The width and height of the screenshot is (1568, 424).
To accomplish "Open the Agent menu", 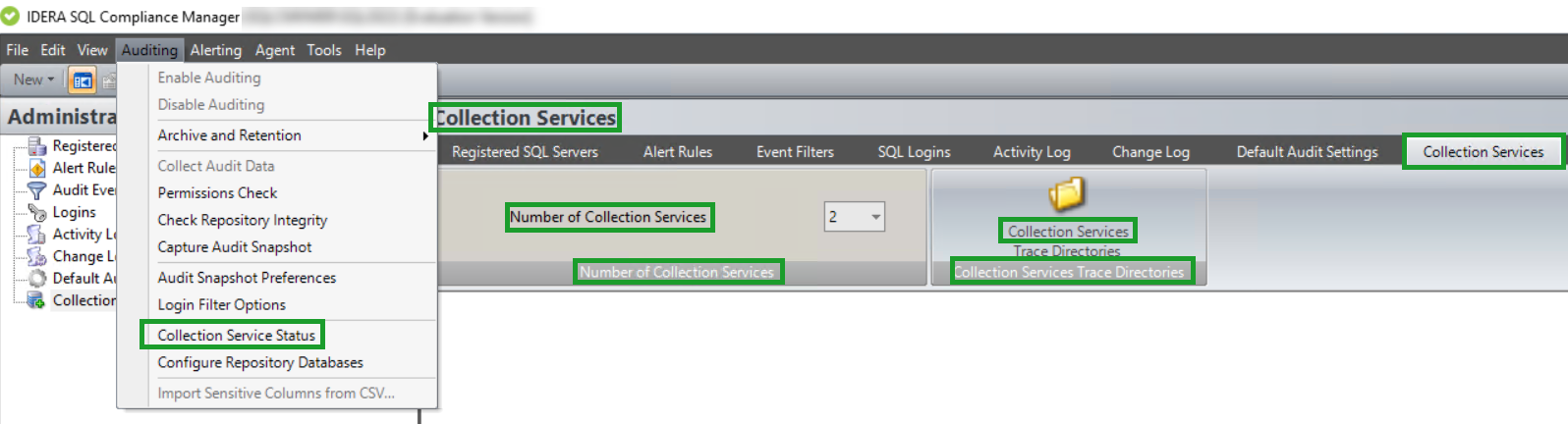I will pos(275,50).
